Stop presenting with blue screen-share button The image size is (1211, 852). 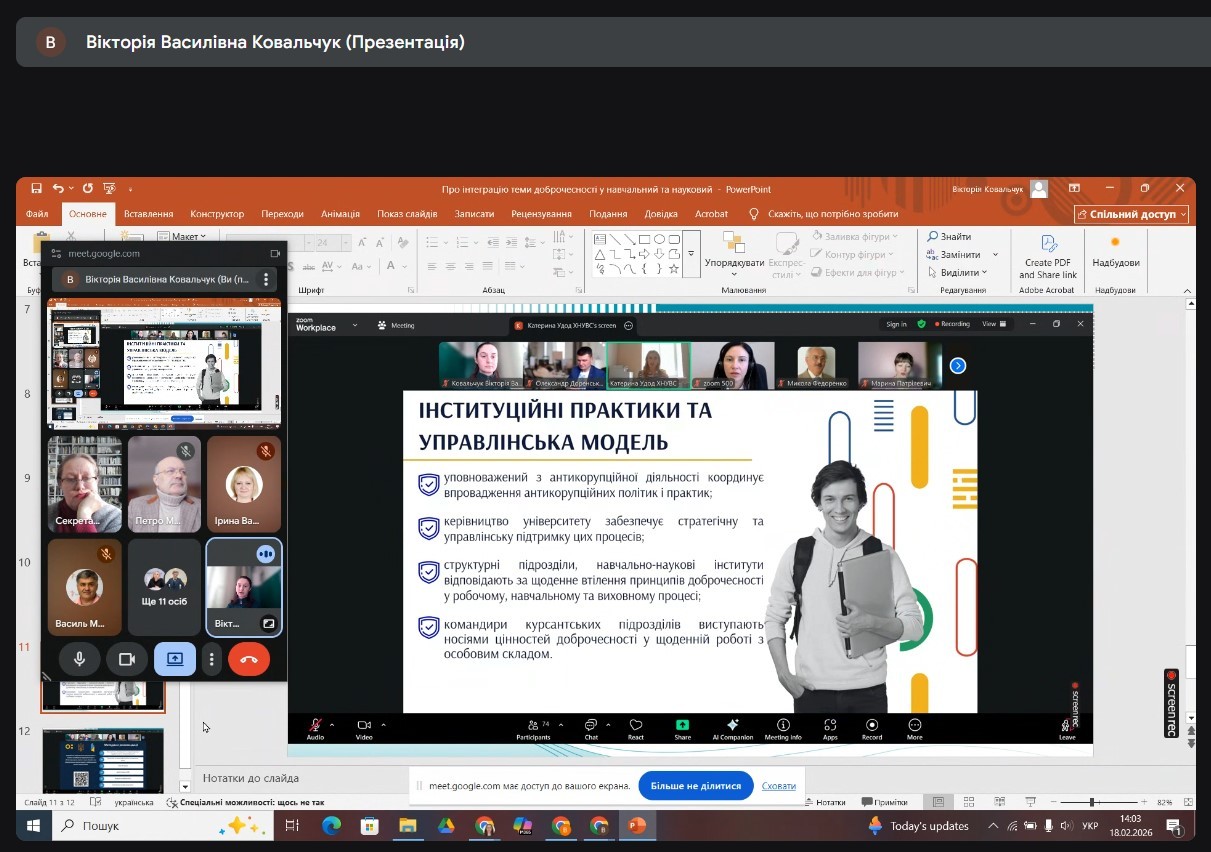click(175, 659)
